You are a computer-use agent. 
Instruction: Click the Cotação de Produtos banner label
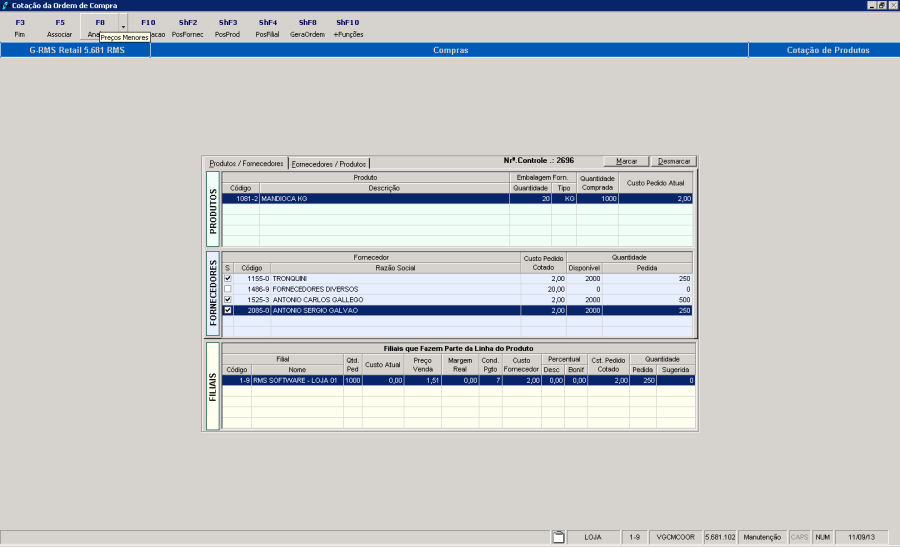[x=828, y=50]
